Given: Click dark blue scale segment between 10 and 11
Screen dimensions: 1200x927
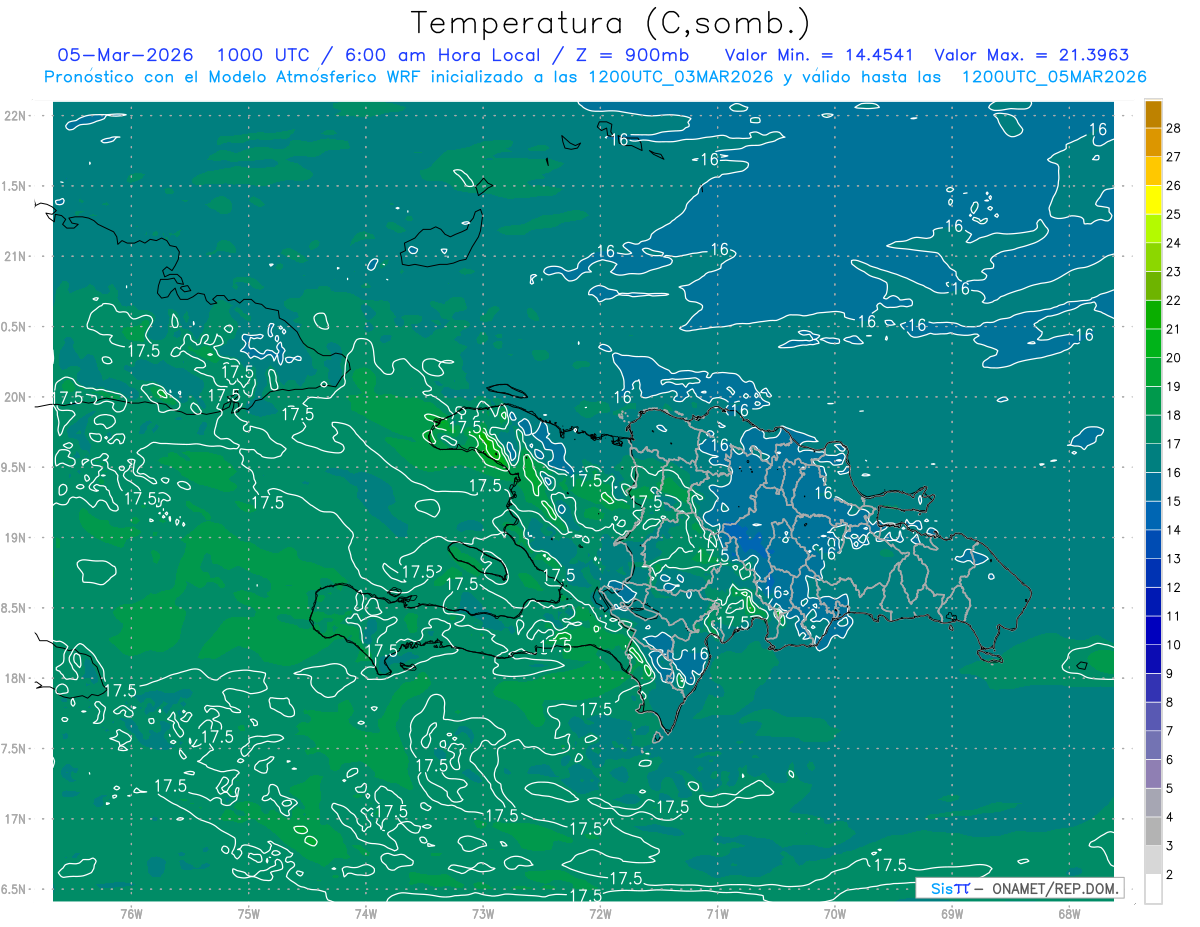Looking at the screenshot, I should 1153,630.
